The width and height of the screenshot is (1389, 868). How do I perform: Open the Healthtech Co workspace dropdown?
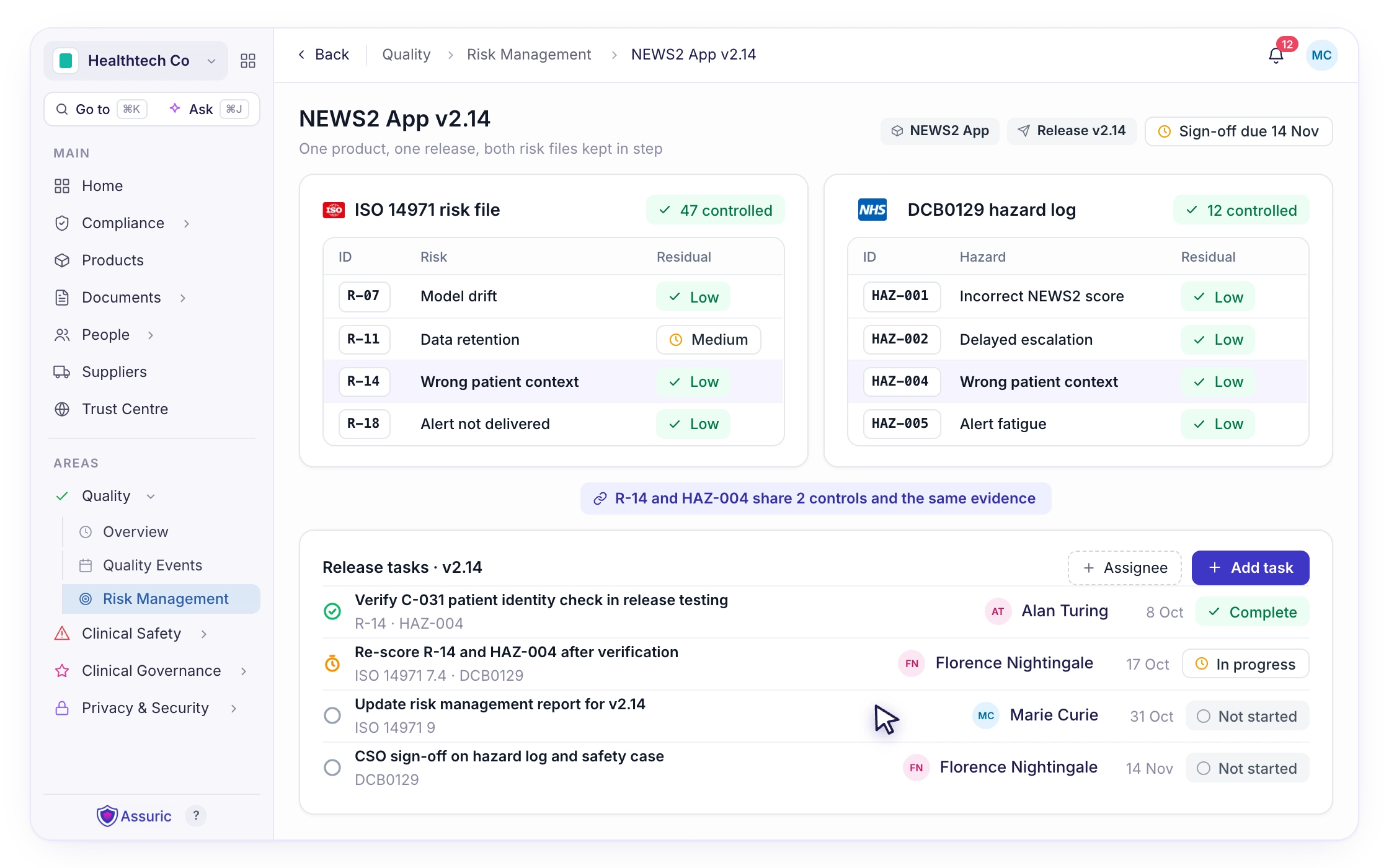[x=136, y=61]
